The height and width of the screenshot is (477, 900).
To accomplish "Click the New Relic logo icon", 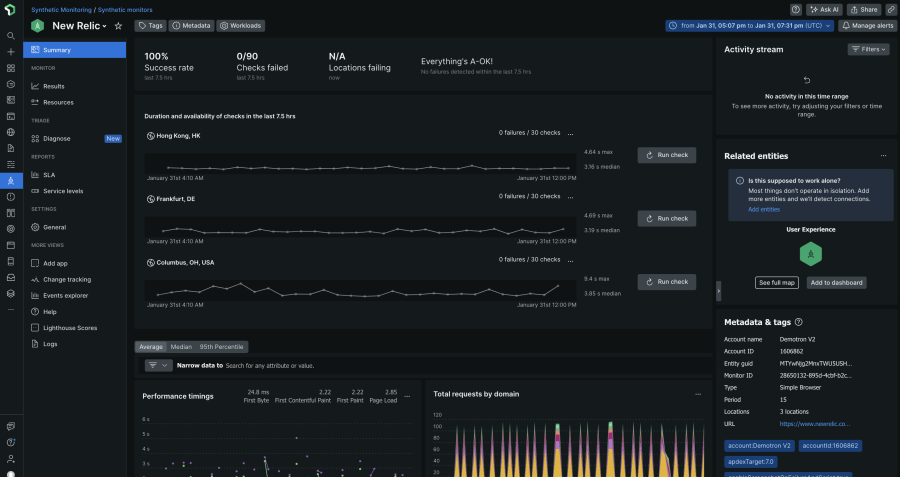I will click(10, 9).
